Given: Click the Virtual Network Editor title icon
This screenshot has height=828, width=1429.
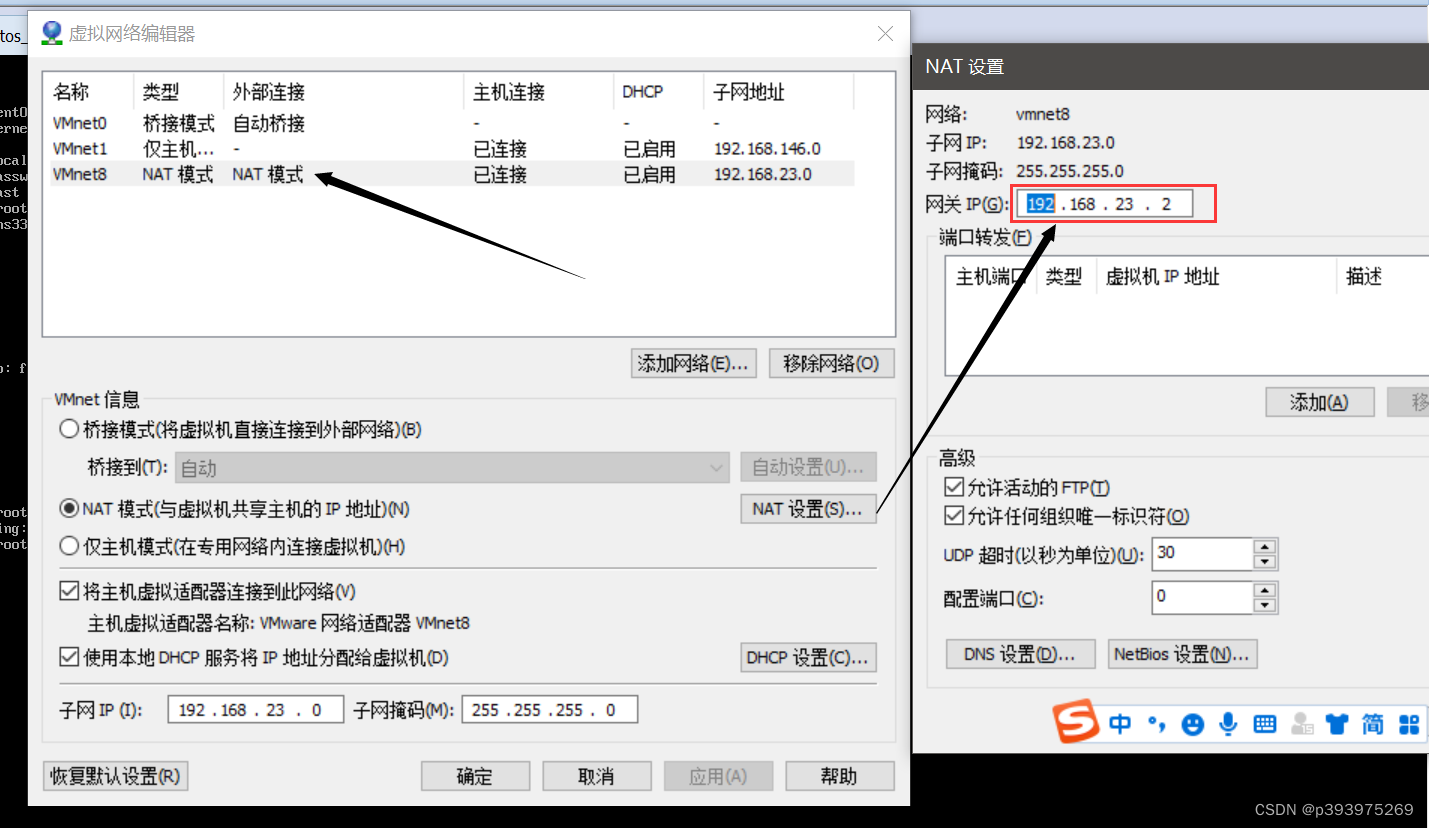Looking at the screenshot, I should pyautogui.click(x=51, y=33).
